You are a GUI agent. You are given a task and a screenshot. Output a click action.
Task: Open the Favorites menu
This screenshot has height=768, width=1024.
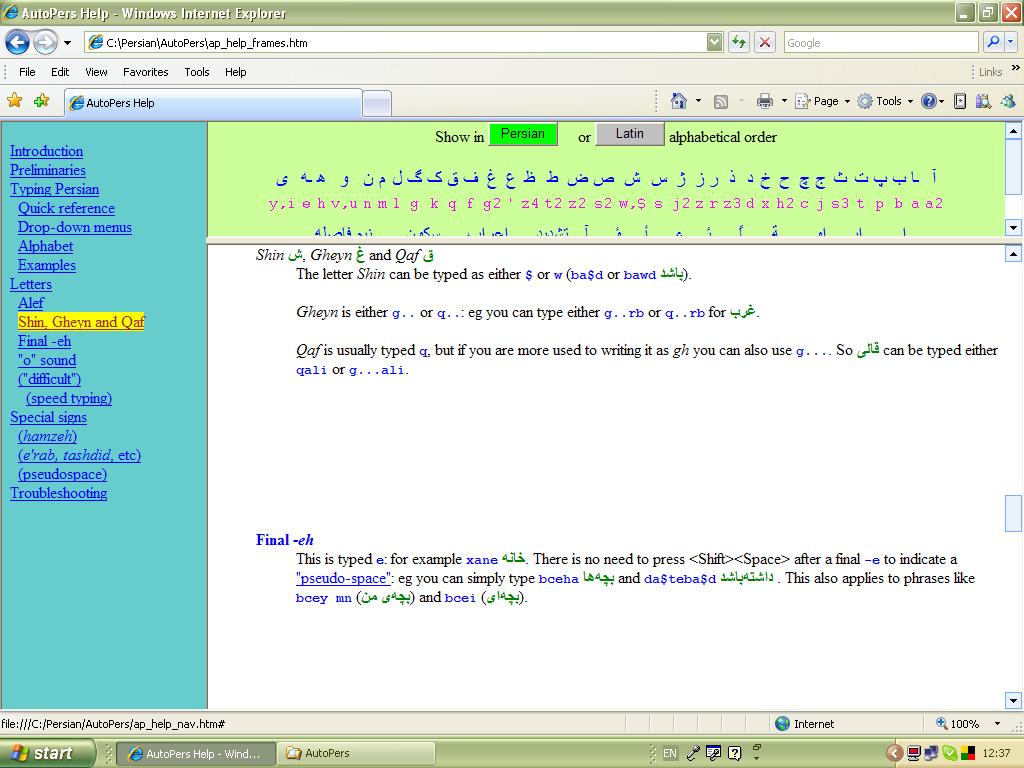pyautogui.click(x=145, y=71)
